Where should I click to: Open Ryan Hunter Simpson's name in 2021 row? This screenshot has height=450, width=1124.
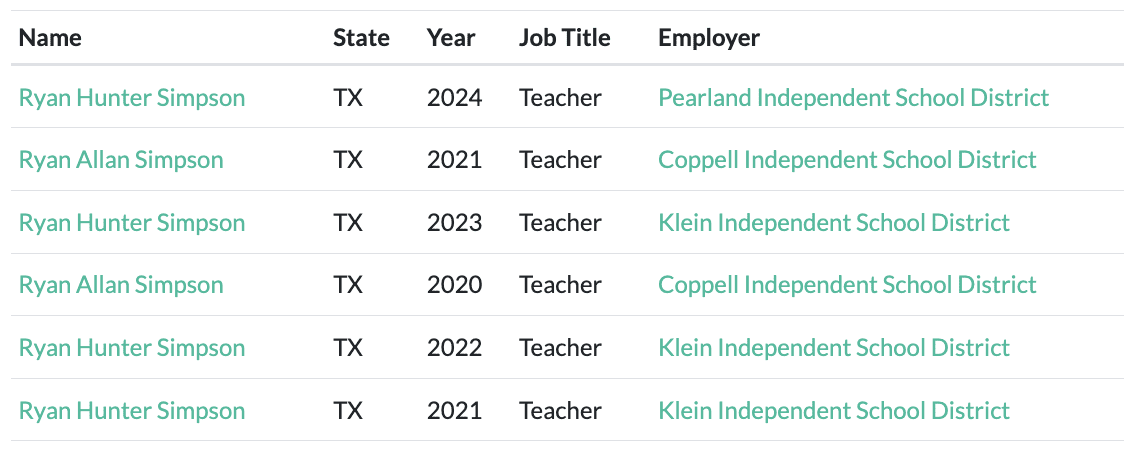click(132, 411)
